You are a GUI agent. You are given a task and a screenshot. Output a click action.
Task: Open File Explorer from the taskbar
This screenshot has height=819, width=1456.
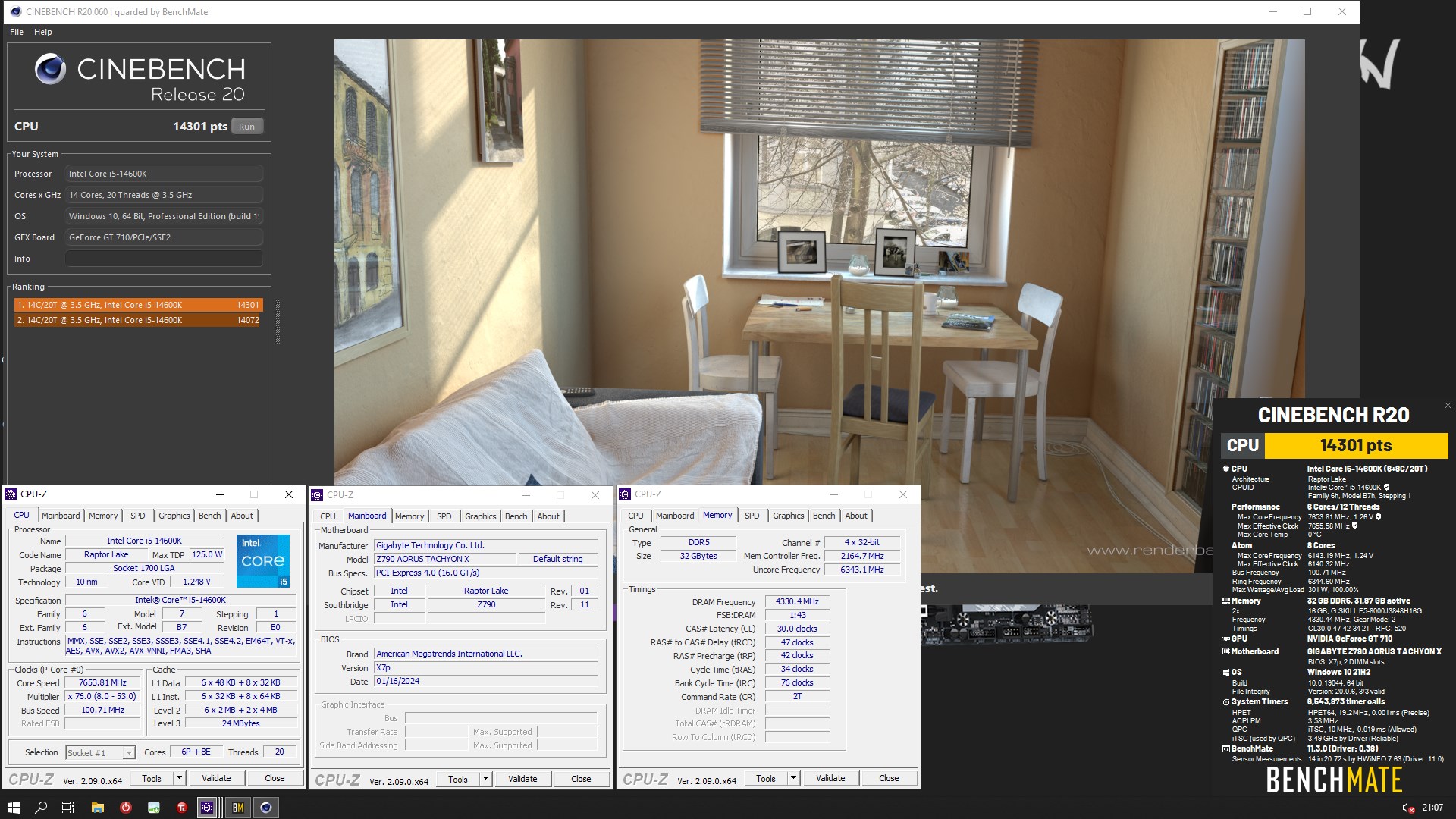[97, 808]
